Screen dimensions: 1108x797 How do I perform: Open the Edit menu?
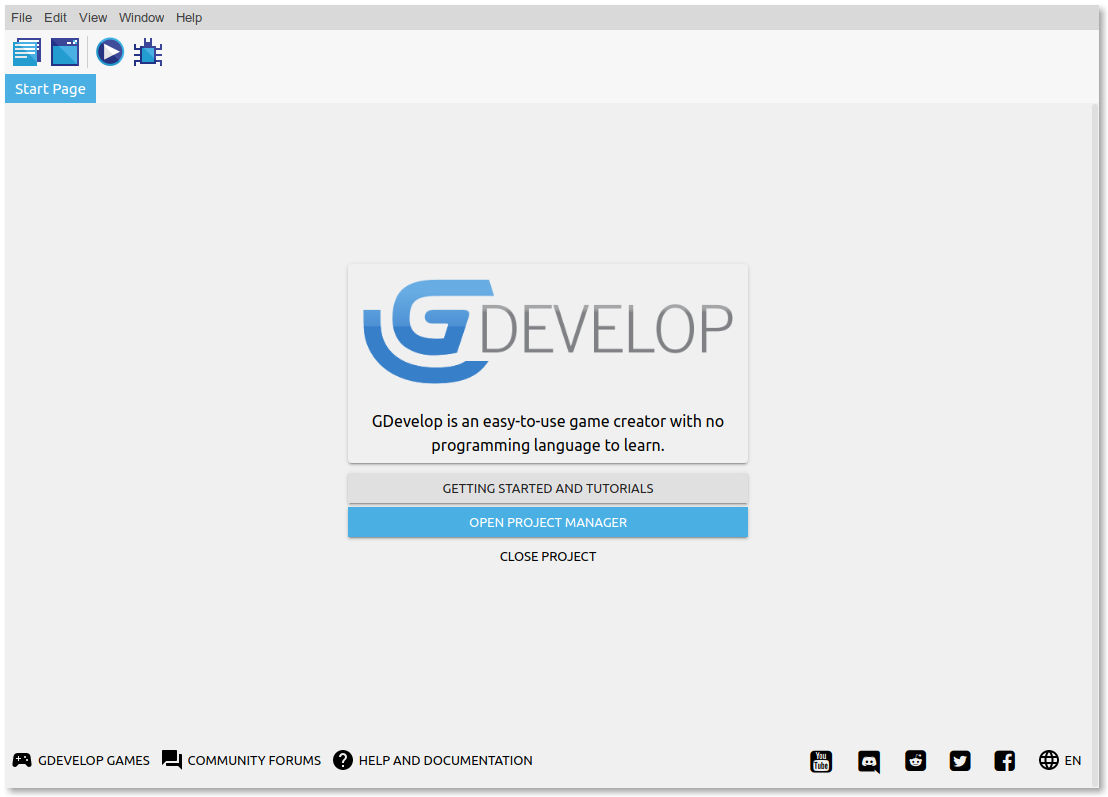click(x=55, y=17)
